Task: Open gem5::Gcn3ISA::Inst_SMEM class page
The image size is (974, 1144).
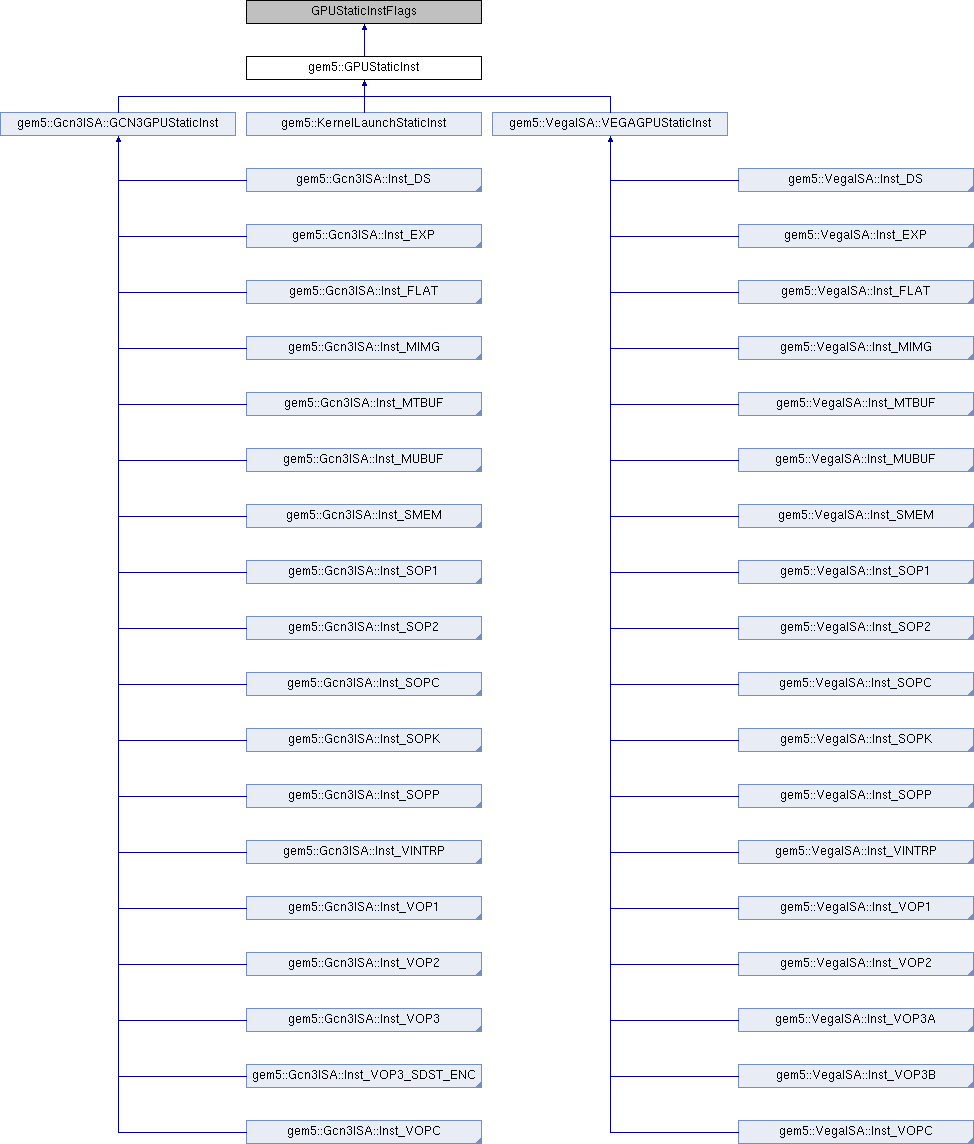Action: point(364,516)
